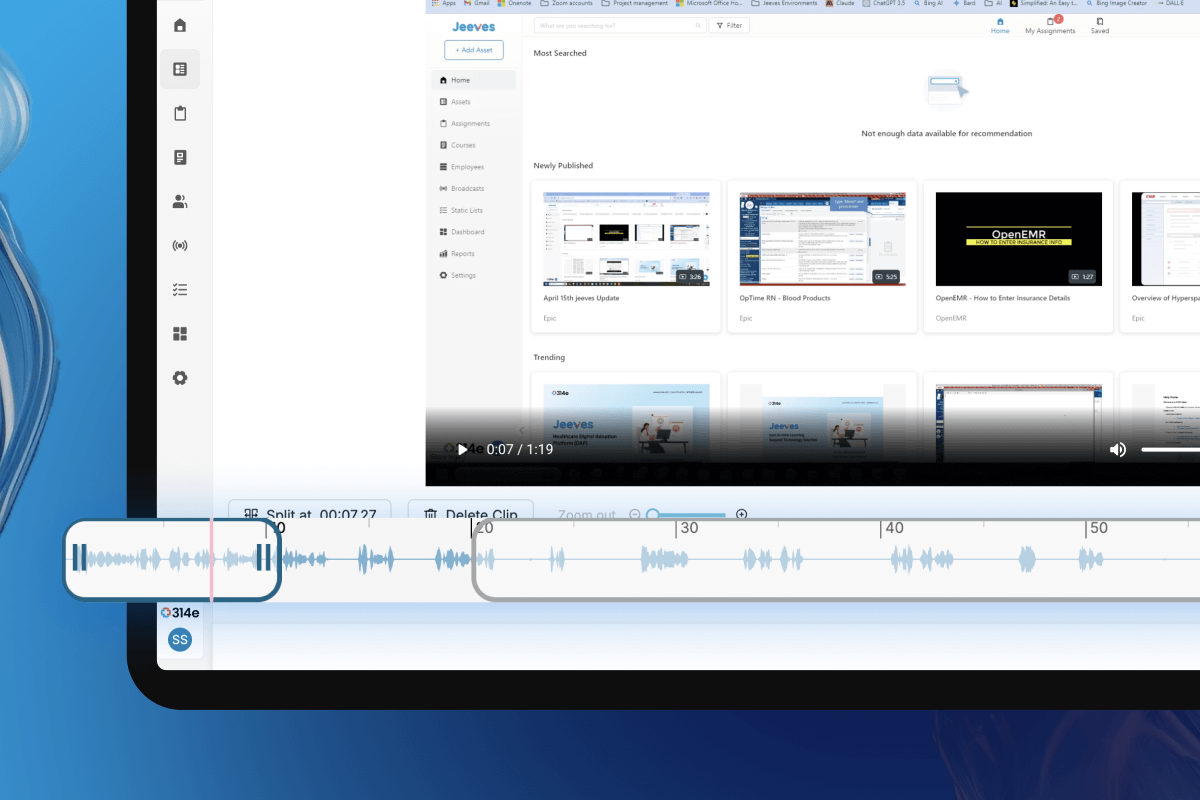Mute the video with the speaker icon
This screenshot has width=1200, height=800.
point(1118,450)
